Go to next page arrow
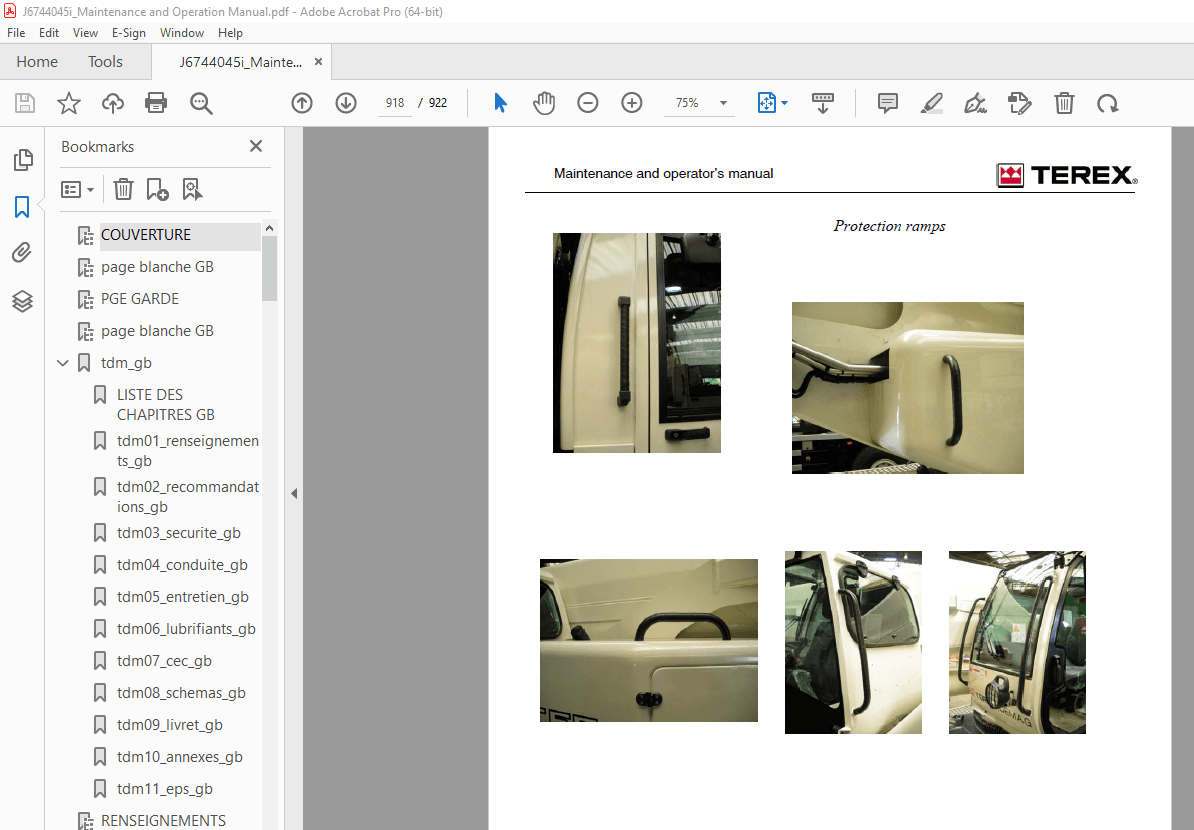Image resolution: width=1194 pixels, height=830 pixels. tap(346, 103)
